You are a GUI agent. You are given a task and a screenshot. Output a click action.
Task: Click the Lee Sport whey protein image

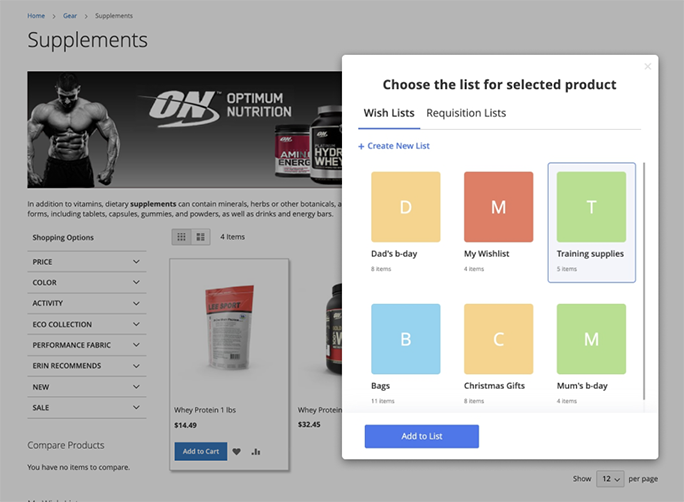(229, 327)
